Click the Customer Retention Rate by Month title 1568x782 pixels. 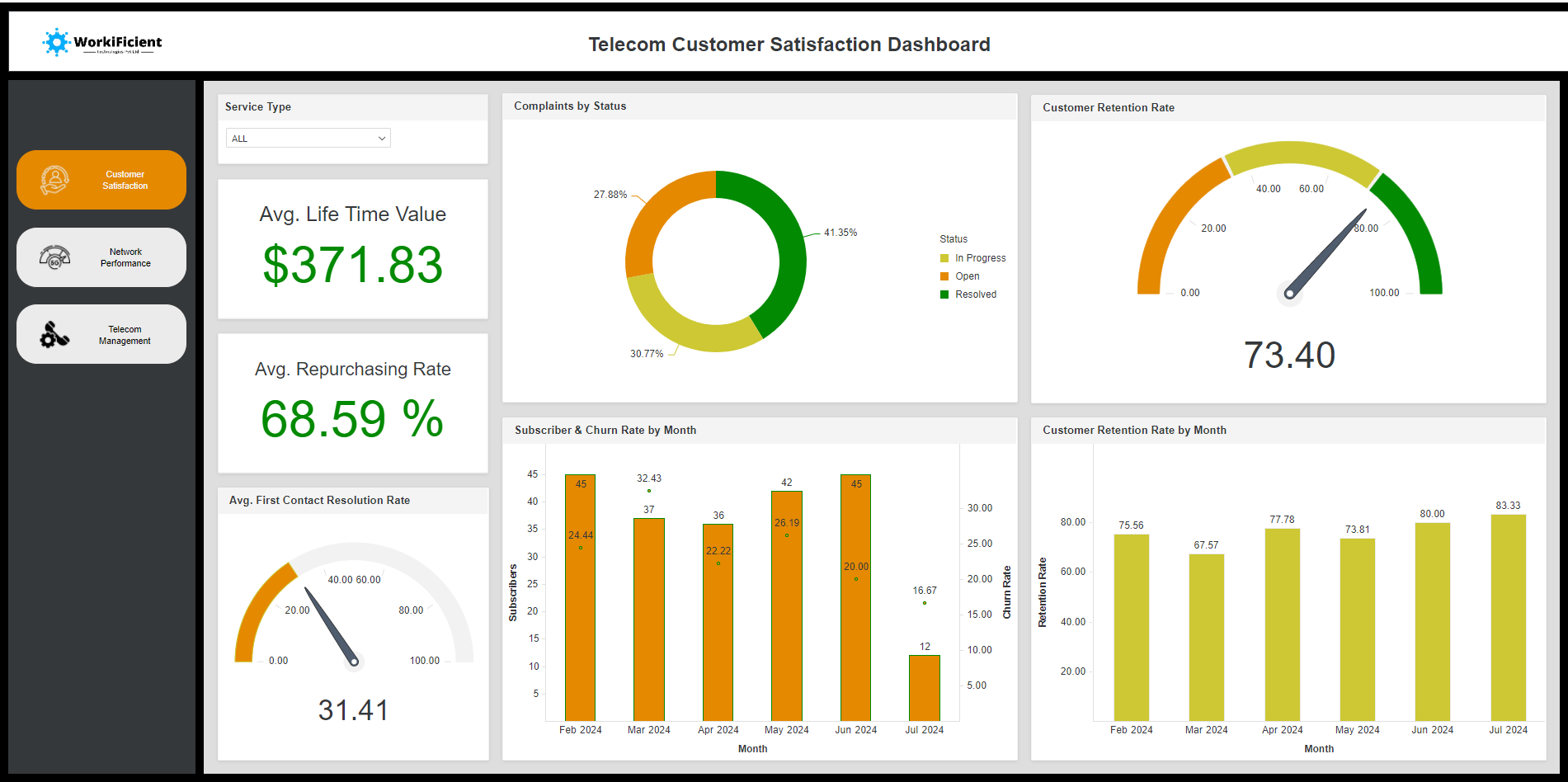(x=1134, y=430)
